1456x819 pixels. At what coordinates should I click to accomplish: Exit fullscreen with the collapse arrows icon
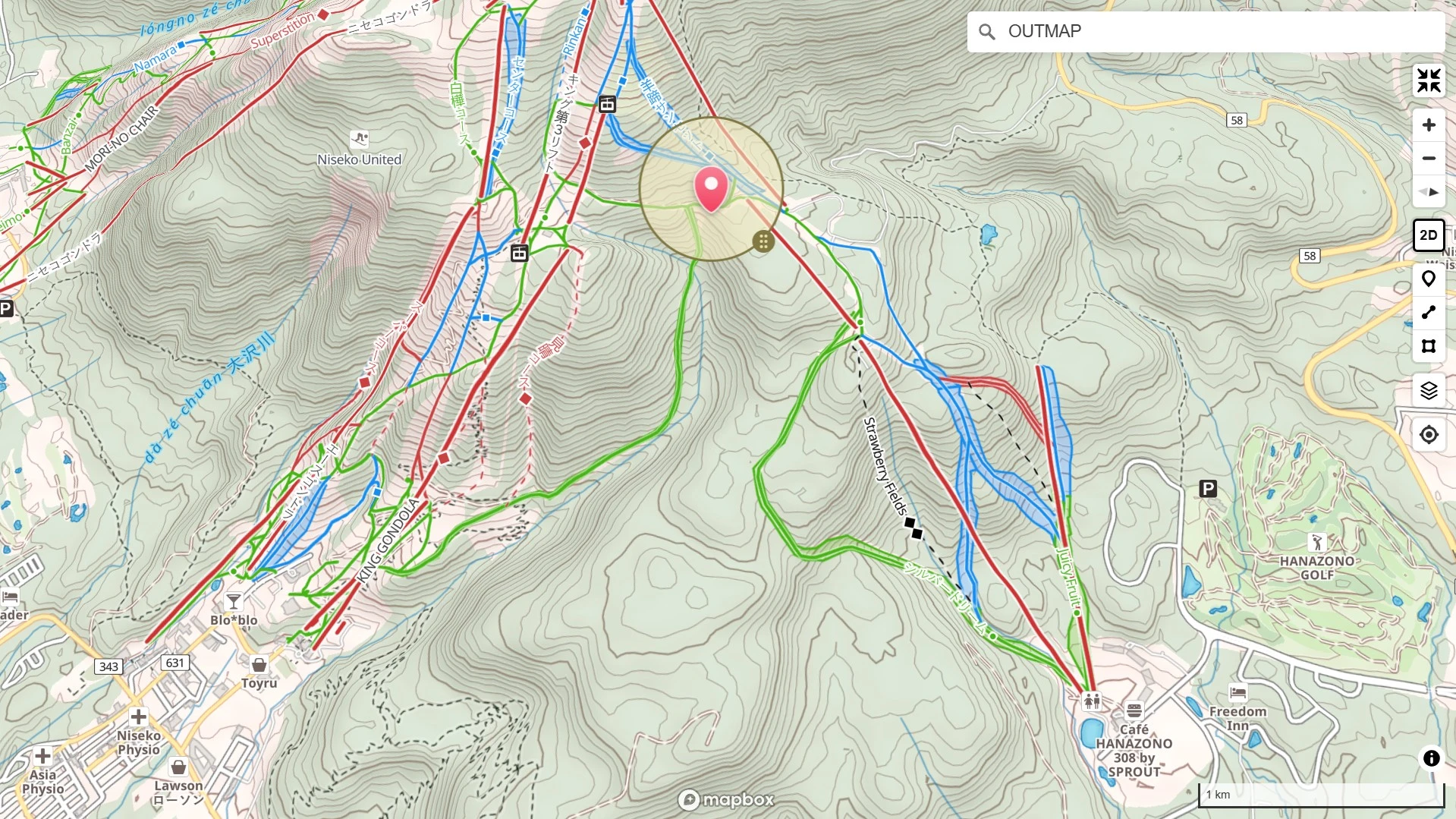point(1429,80)
